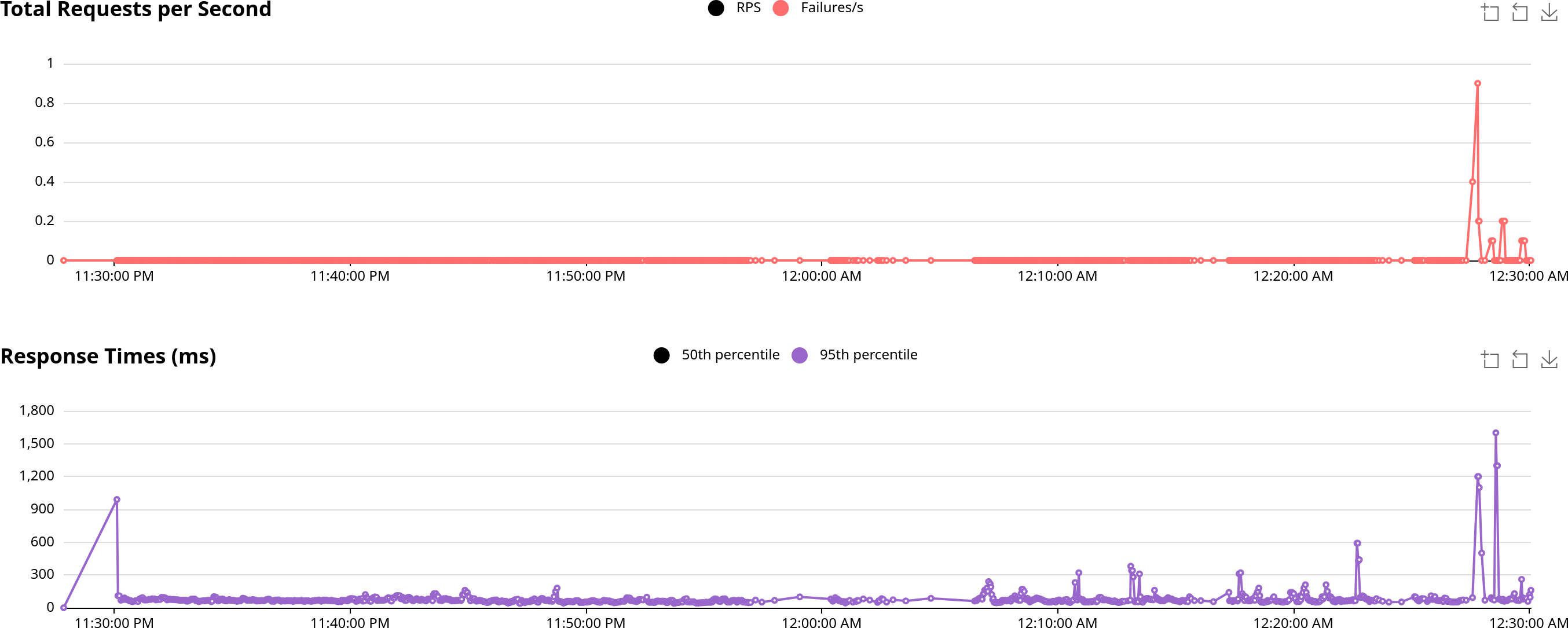This screenshot has width=1568, height=628.
Task: Click the 12:10:00 AM label on requests chart
Action: coord(1057,276)
